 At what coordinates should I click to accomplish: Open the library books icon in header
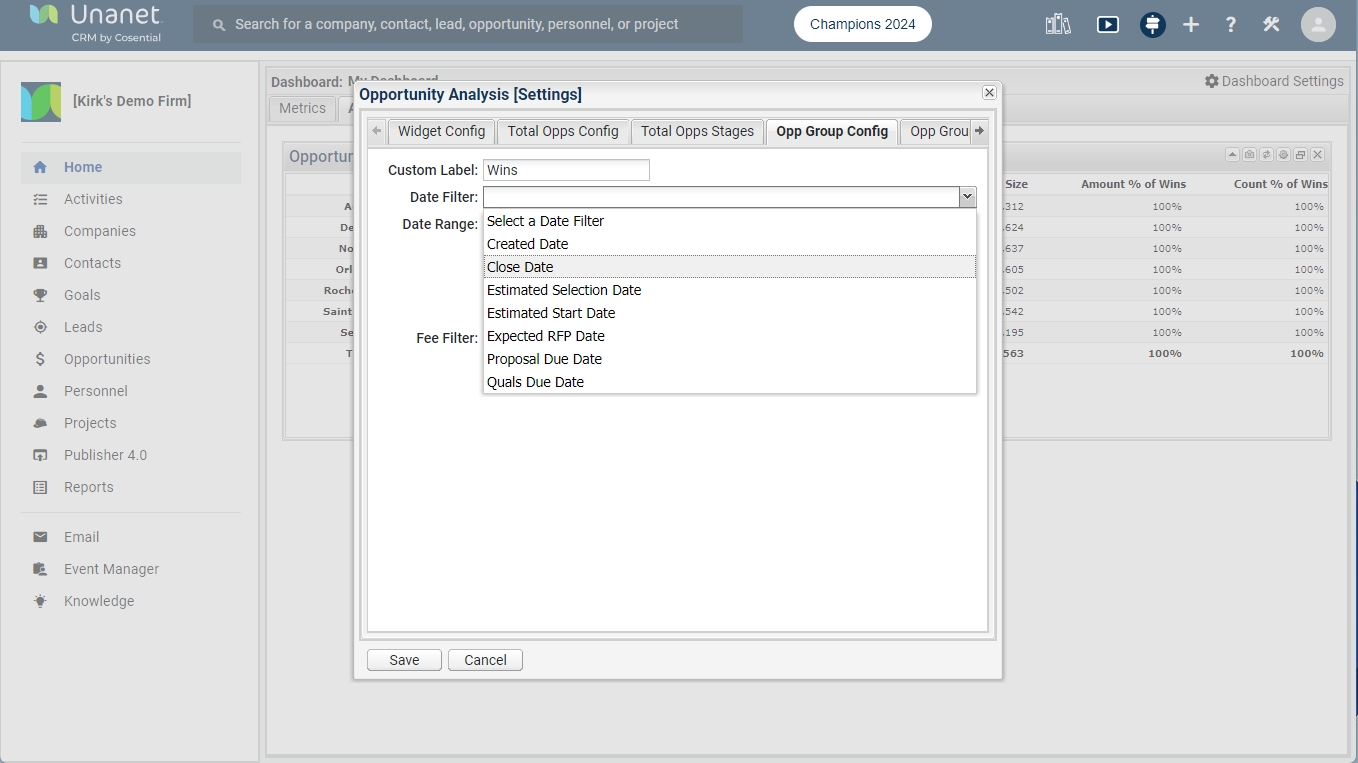tap(1058, 25)
